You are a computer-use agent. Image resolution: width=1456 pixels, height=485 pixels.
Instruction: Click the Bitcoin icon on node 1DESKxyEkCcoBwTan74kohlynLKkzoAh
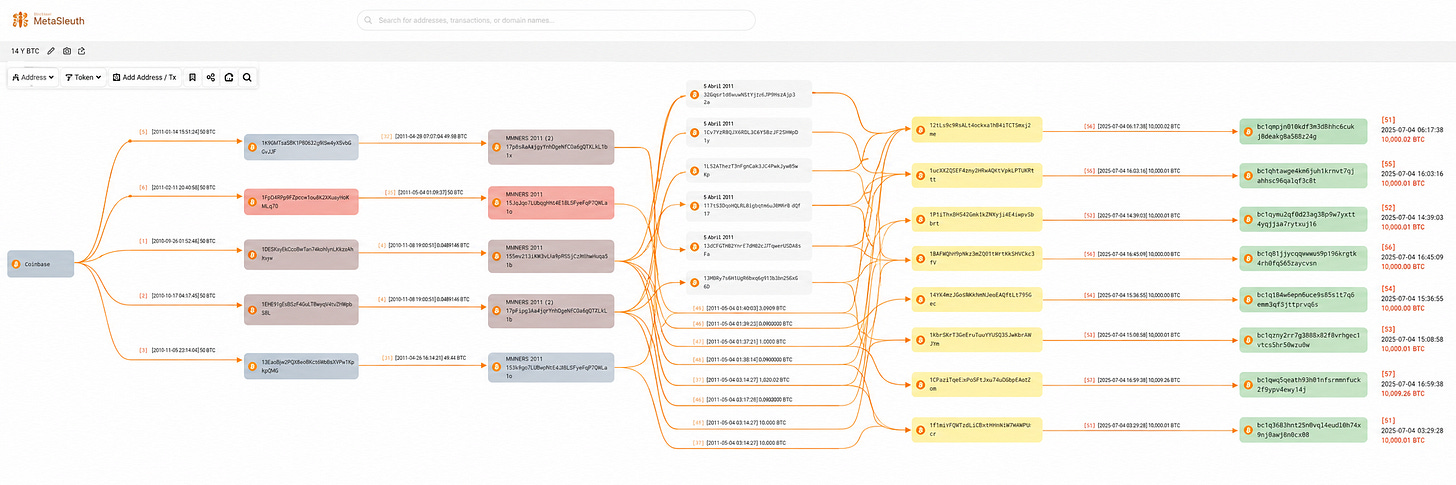[253, 255]
